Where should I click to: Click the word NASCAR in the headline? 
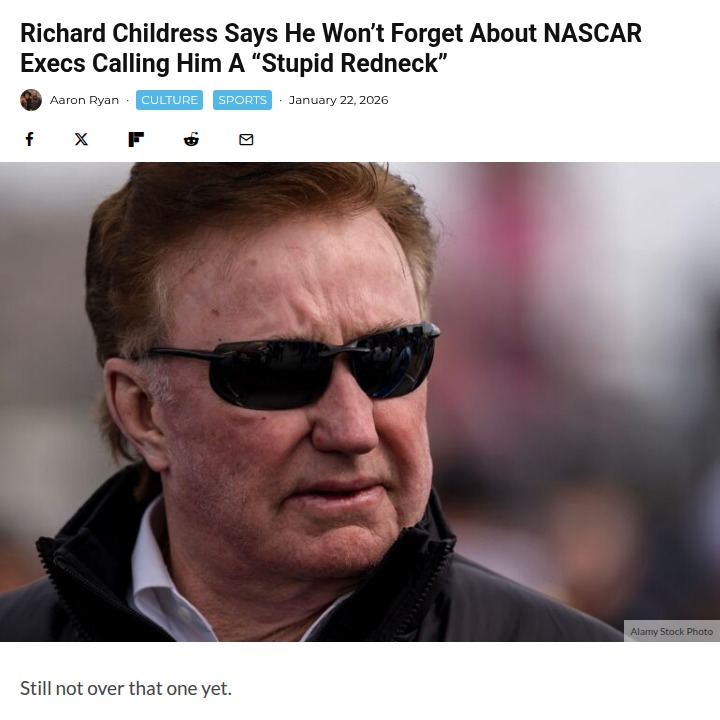click(592, 34)
